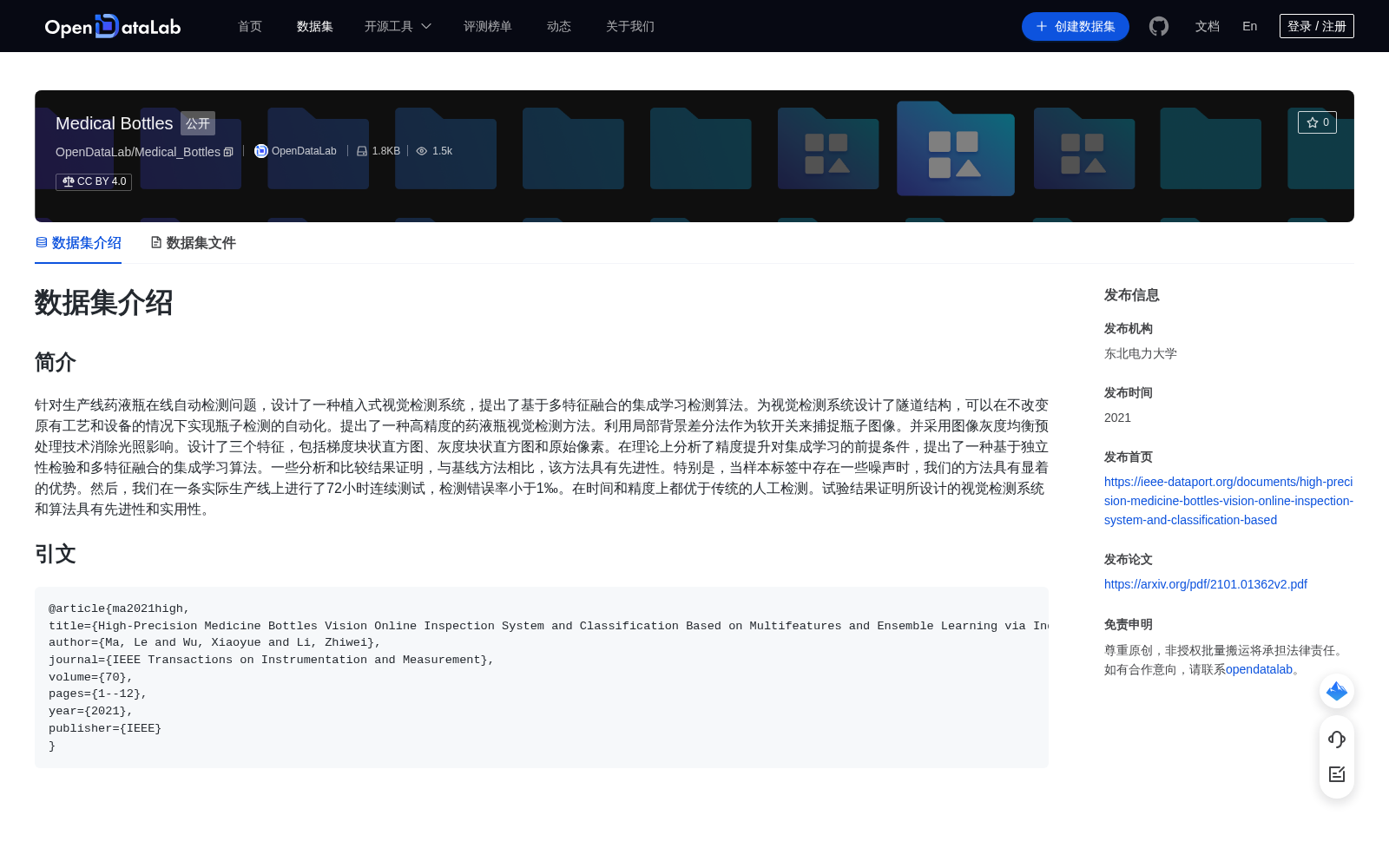Switch to 数据集介绍 tab

78,243
